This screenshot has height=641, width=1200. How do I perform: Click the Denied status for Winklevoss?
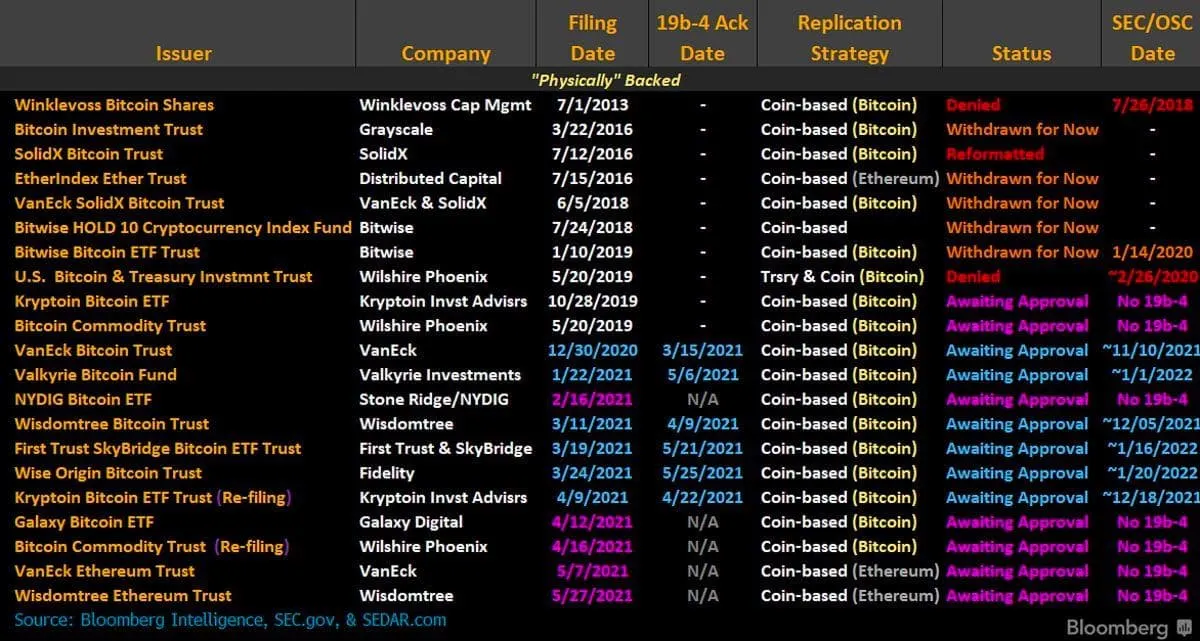coord(972,104)
